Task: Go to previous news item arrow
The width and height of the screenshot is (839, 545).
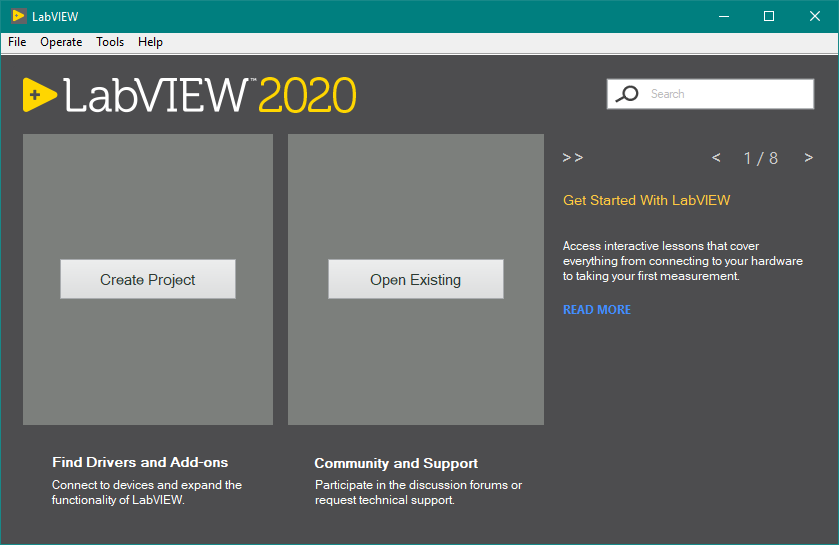Action: pos(716,158)
